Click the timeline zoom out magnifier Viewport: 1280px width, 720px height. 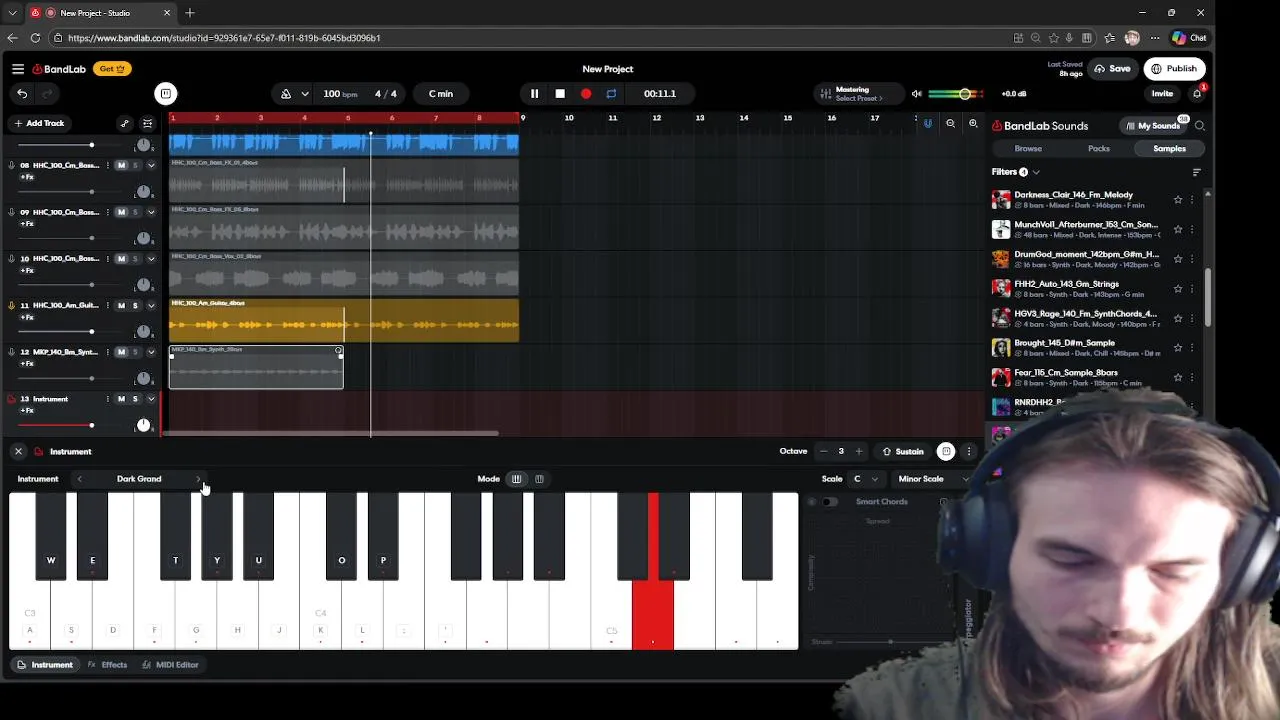click(950, 124)
